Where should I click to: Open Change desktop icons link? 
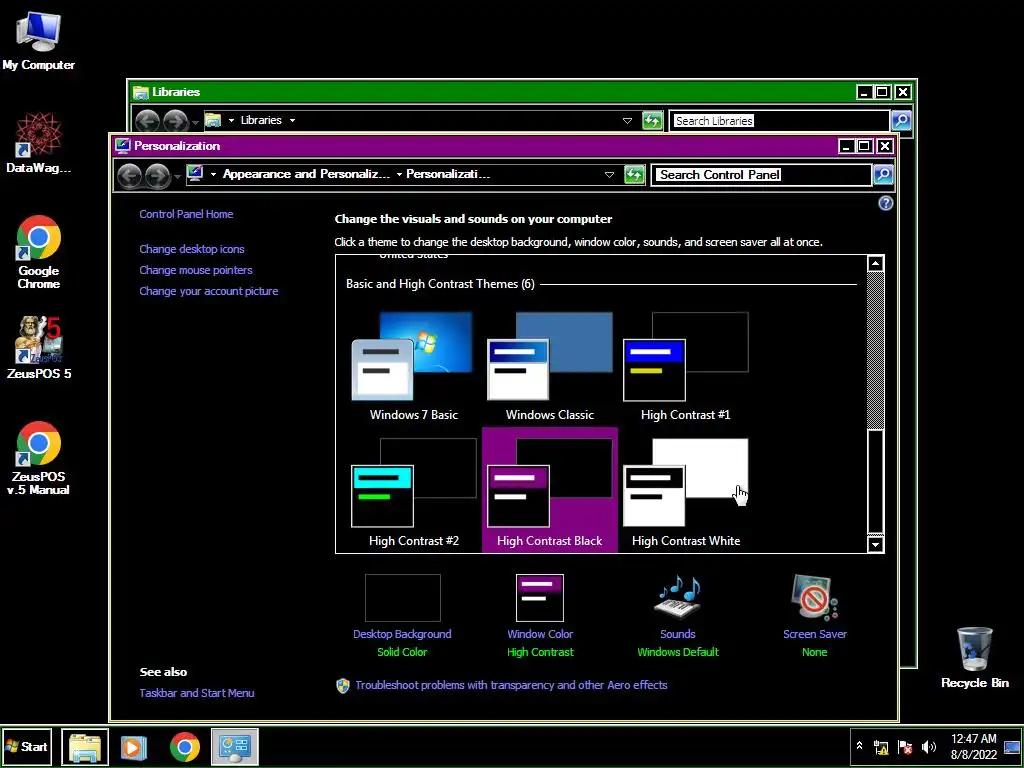coord(192,249)
